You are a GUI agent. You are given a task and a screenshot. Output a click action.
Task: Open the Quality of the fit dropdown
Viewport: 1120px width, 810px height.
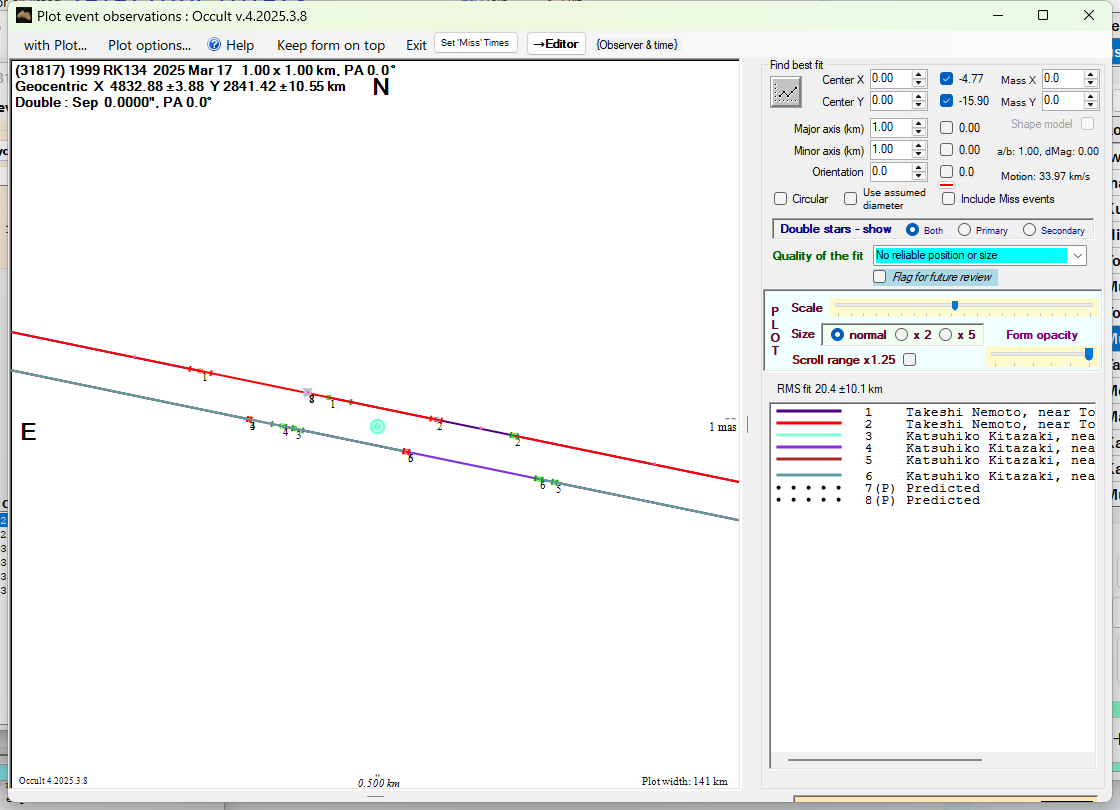(1077, 256)
